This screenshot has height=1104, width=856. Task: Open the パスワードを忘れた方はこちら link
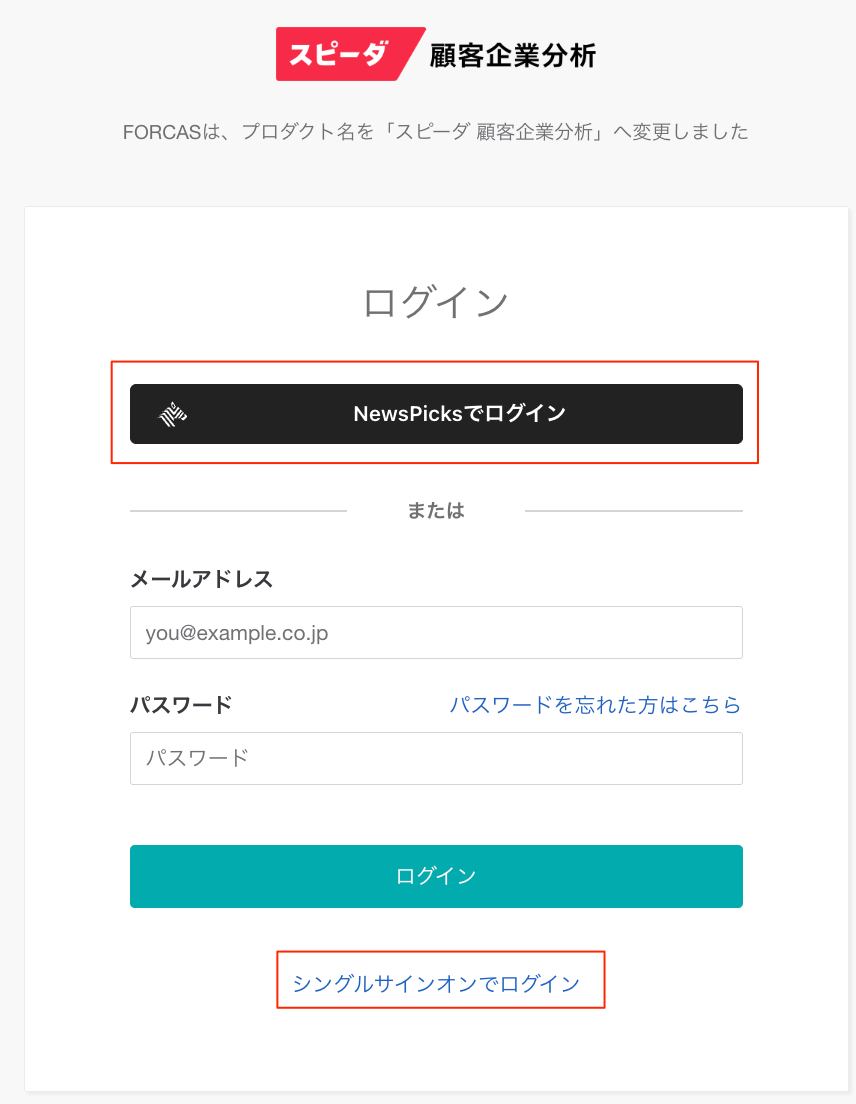click(x=595, y=705)
